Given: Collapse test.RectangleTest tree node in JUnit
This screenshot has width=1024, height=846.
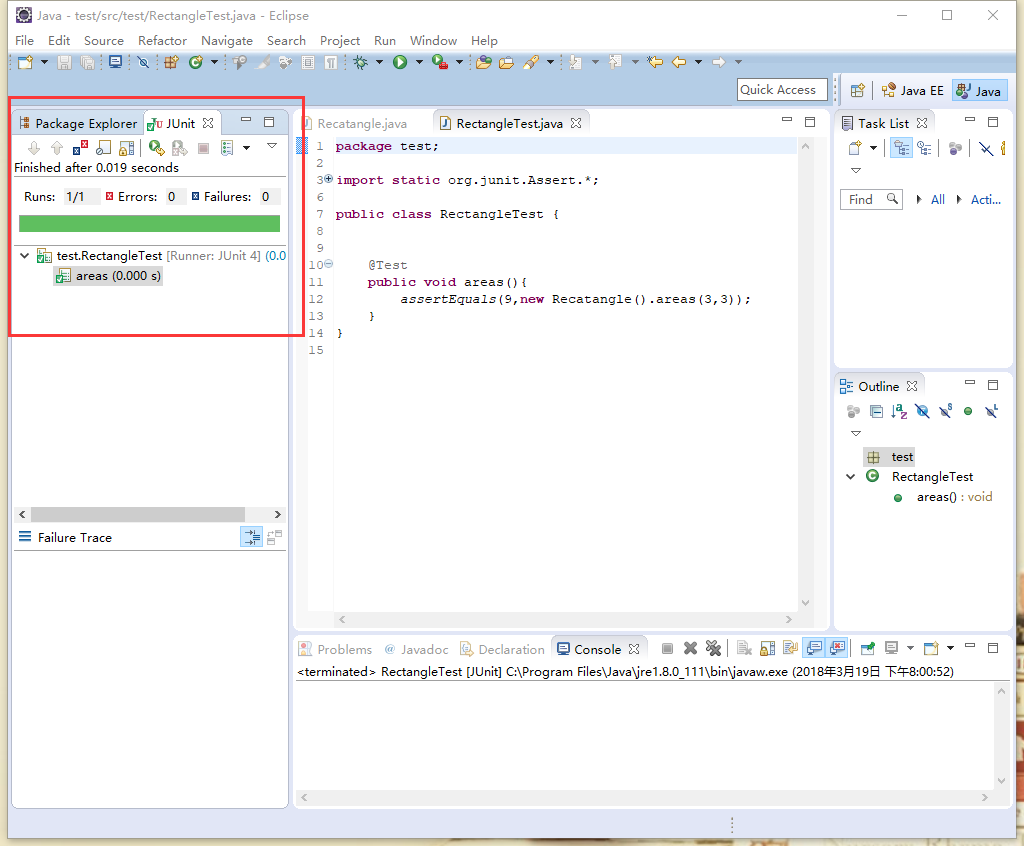Looking at the screenshot, I should click(x=24, y=255).
